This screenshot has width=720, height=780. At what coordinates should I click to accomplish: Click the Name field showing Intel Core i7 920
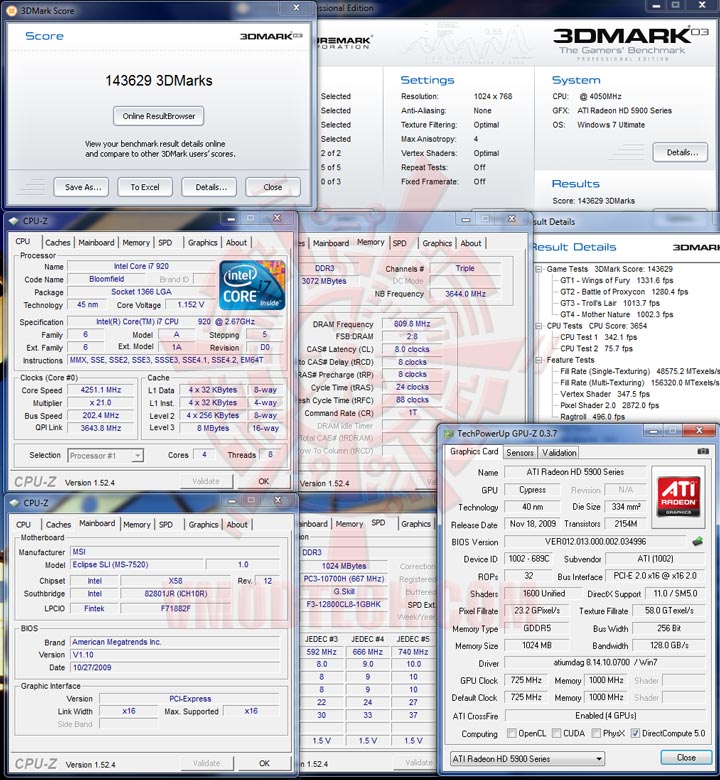[x=142, y=267]
